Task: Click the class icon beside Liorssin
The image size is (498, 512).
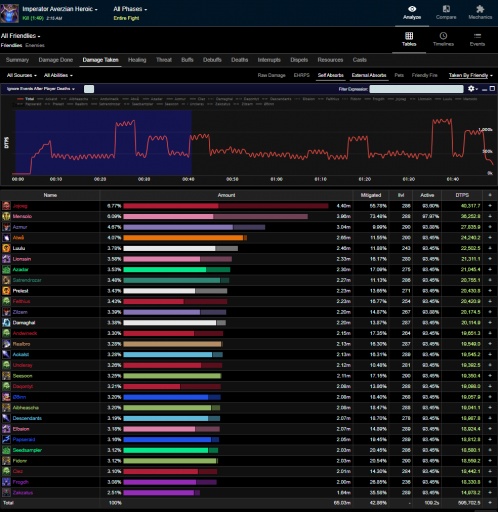Action: point(6,259)
